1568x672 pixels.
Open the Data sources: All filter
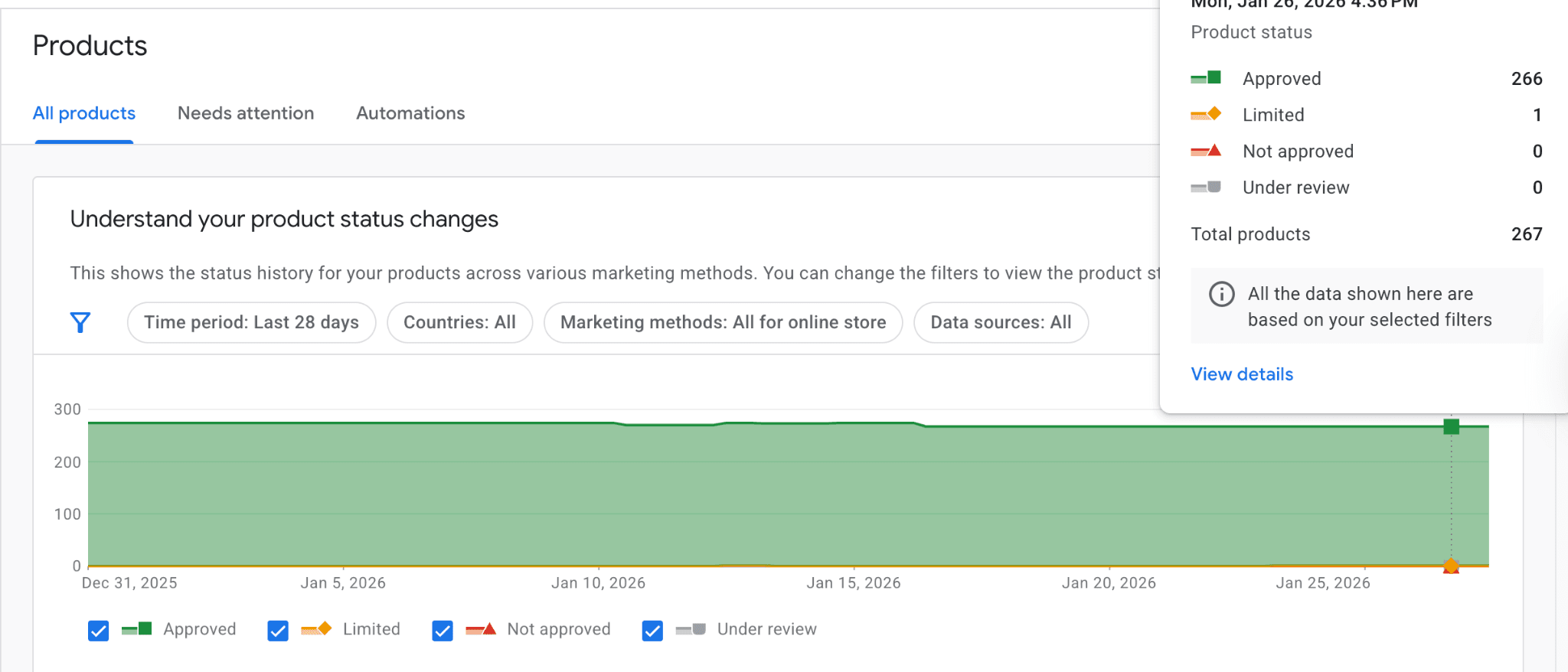(x=1001, y=322)
